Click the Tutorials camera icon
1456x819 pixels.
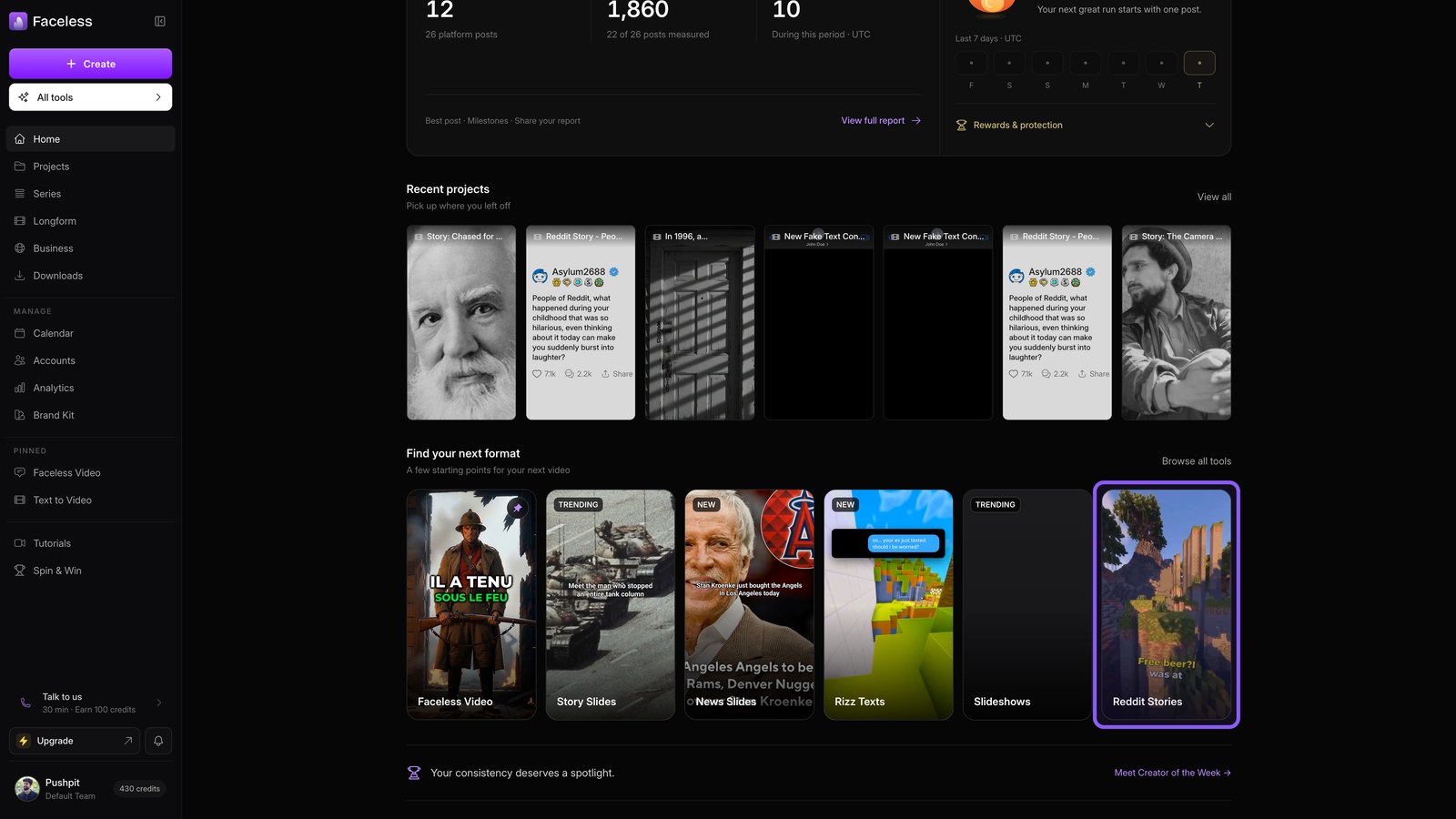click(x=20, y=543)
